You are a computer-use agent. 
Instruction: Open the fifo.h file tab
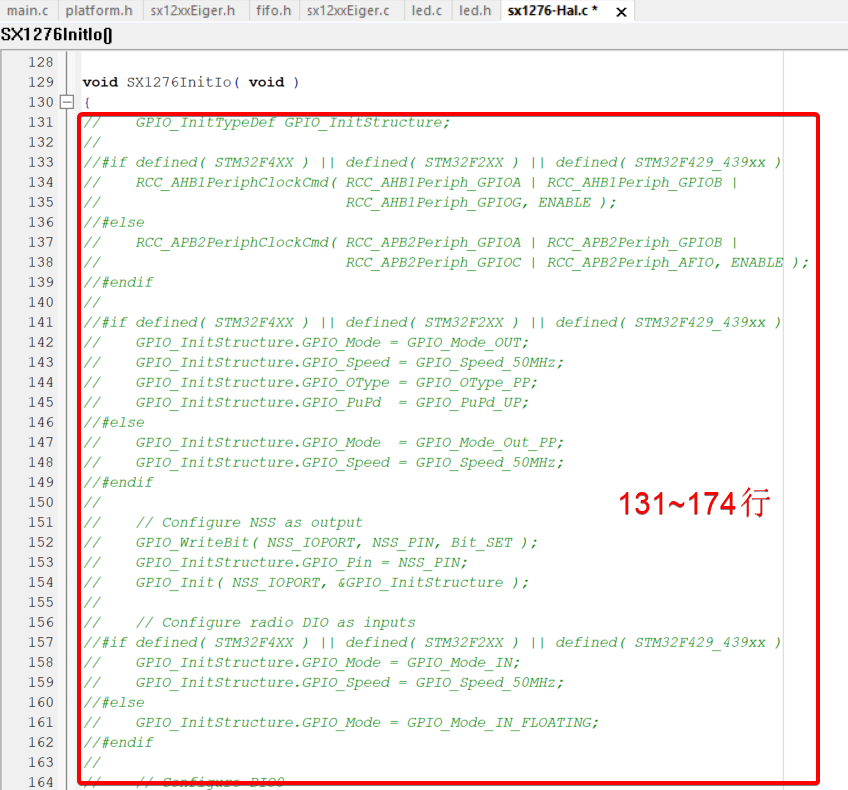pos(273,11)
